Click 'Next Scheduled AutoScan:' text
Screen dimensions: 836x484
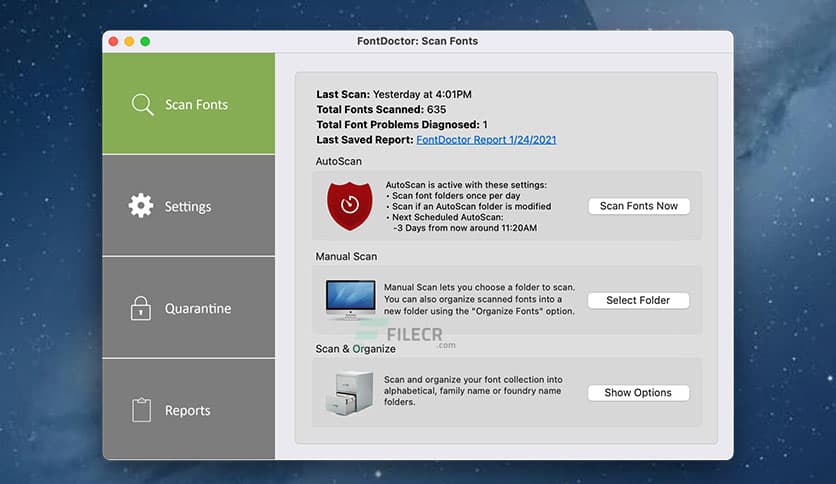pos(447,217)
